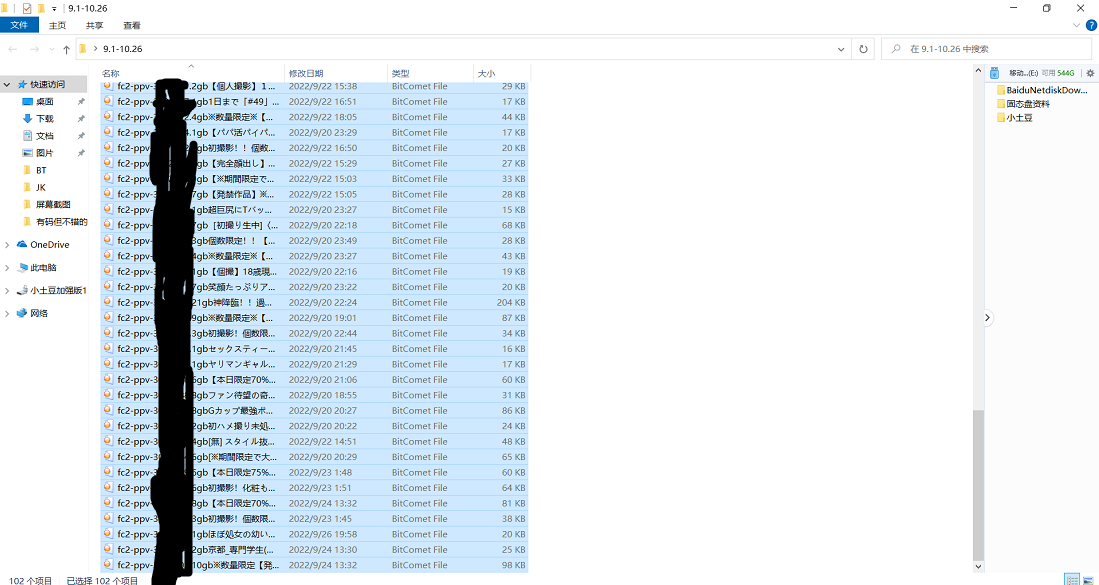Open the address bar history dropdown
This screenshot has height=585, width=1099.
point(841,49)
